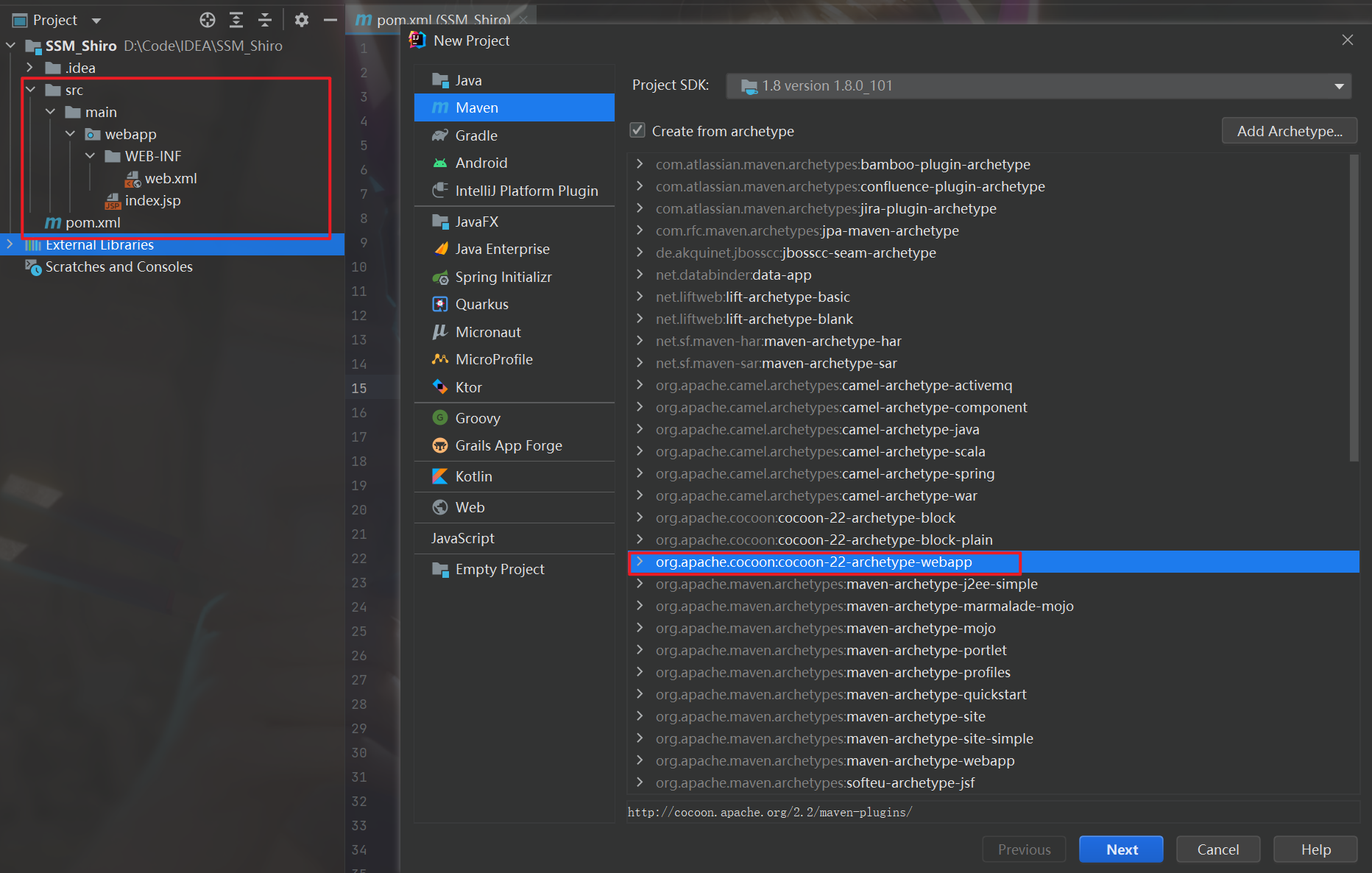The height and width of the screenshot is (873, 1372).
Task: Collapse the src folder
Action: pyautogui.click(x=30, y=90)
